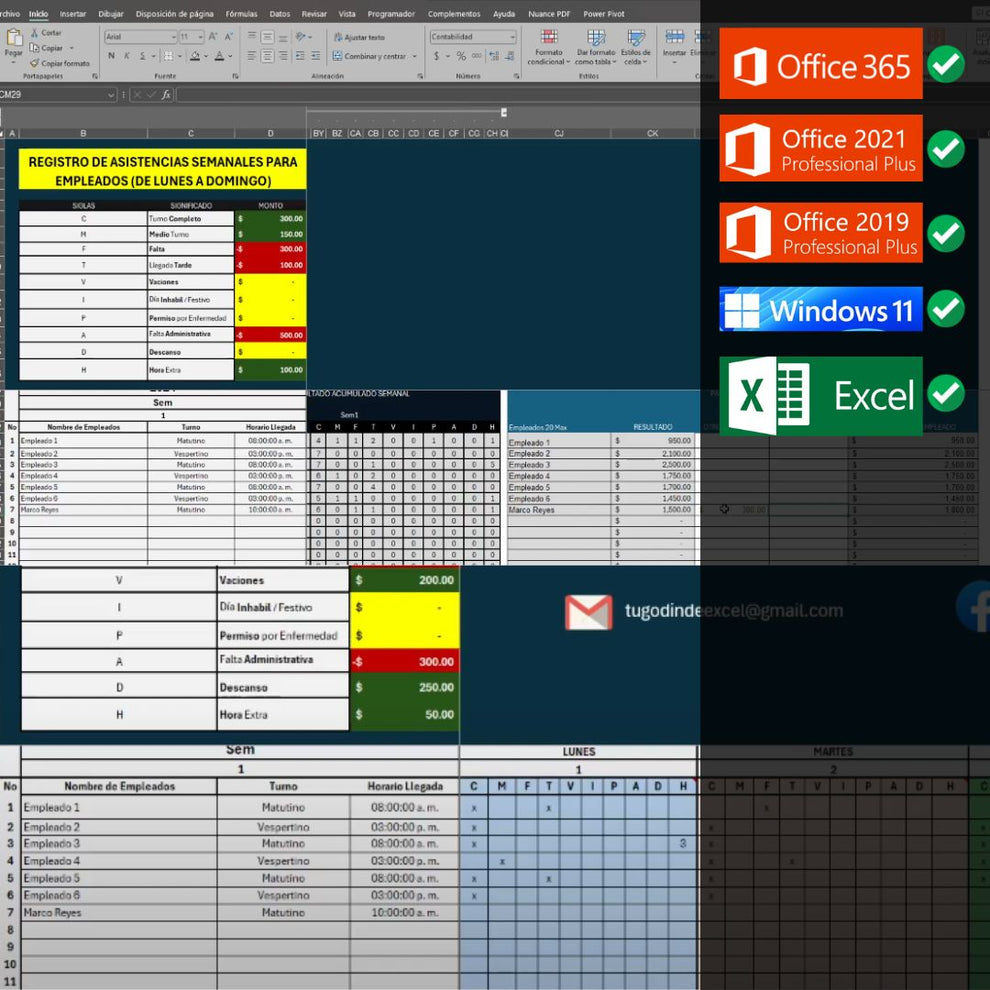Click the increase font size icon

[212, 37]
